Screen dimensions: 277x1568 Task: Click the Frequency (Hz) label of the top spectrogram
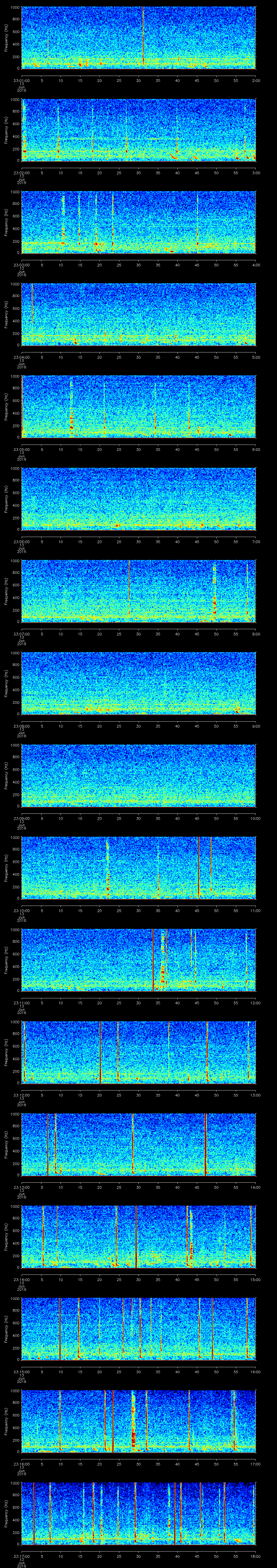point(6,38)
